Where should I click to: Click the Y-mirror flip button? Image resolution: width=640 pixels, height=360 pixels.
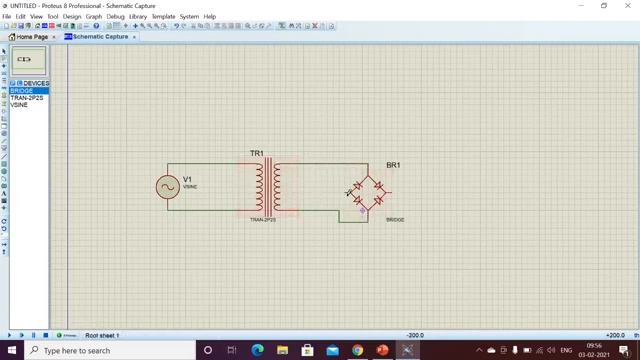4,252
